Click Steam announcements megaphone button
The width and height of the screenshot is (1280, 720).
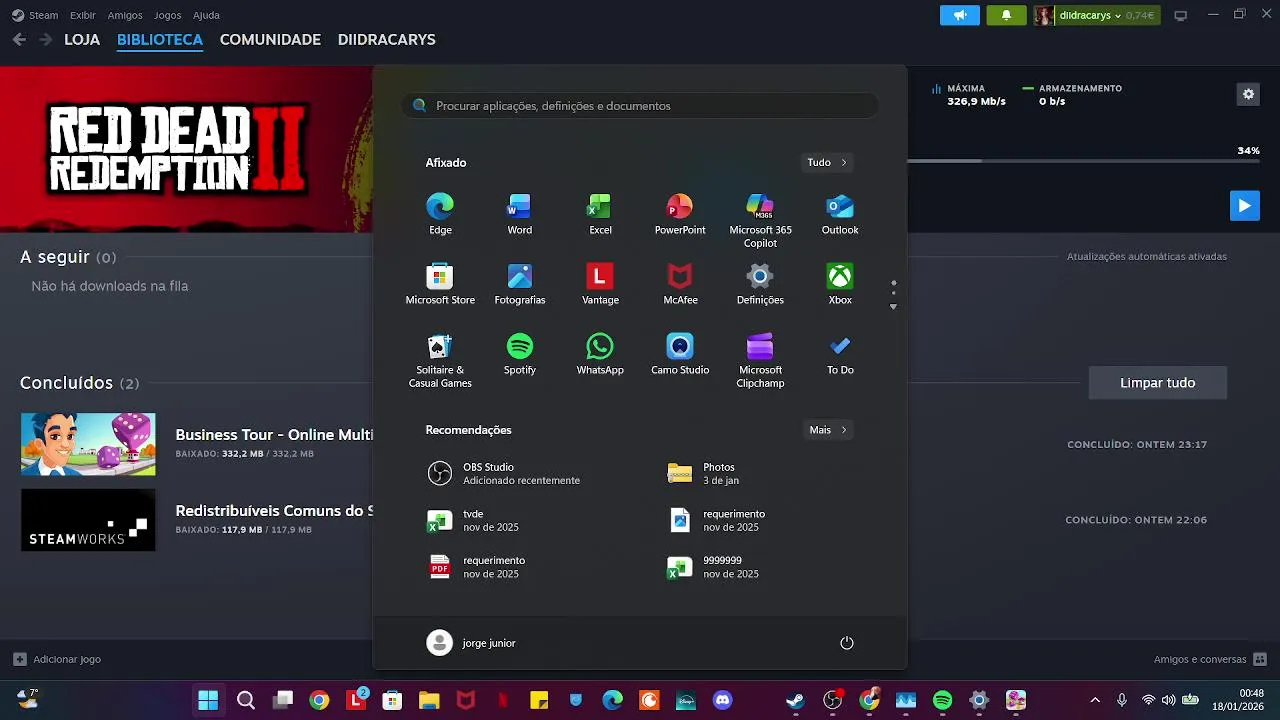(960, 15)
